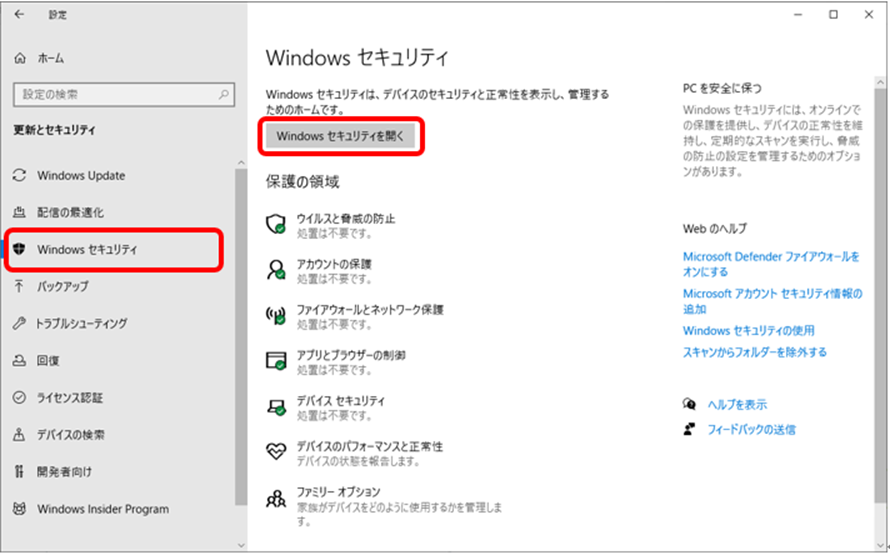Click the ファイアウォールとネットワーク保護 antenna icon
The width and height of the screenshot is (890, 555).
click(x=276, y=314)
